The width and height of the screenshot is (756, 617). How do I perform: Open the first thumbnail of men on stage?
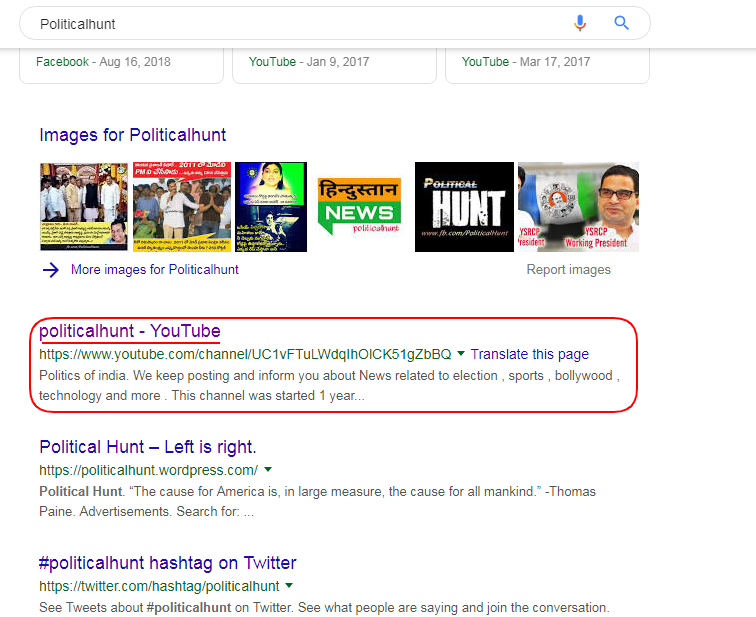coord(84,207)
